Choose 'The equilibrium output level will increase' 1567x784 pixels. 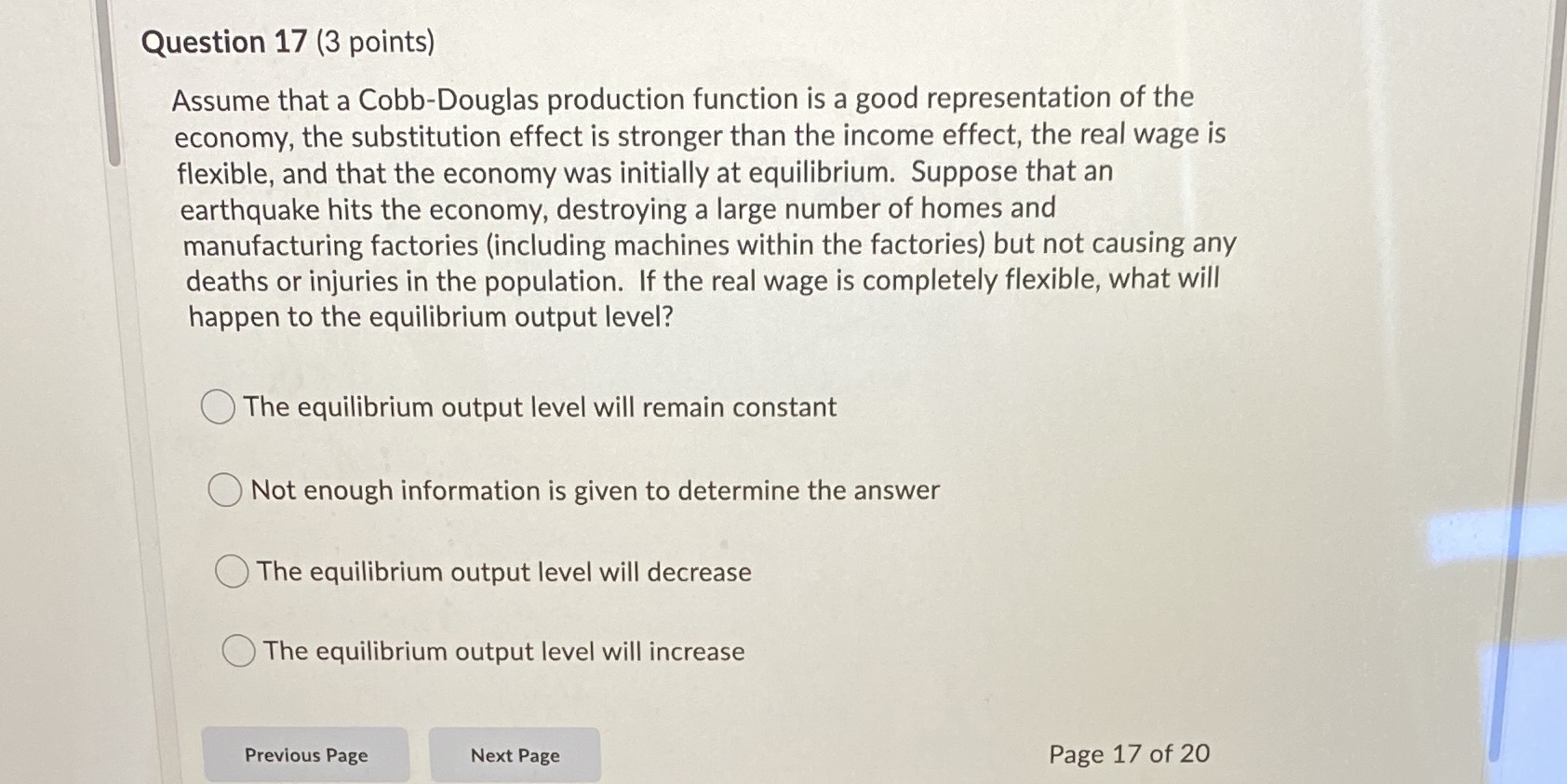(237, 651)
